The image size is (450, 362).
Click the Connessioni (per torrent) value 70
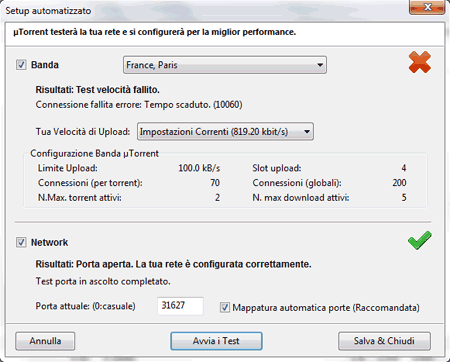tap(215, 183)
